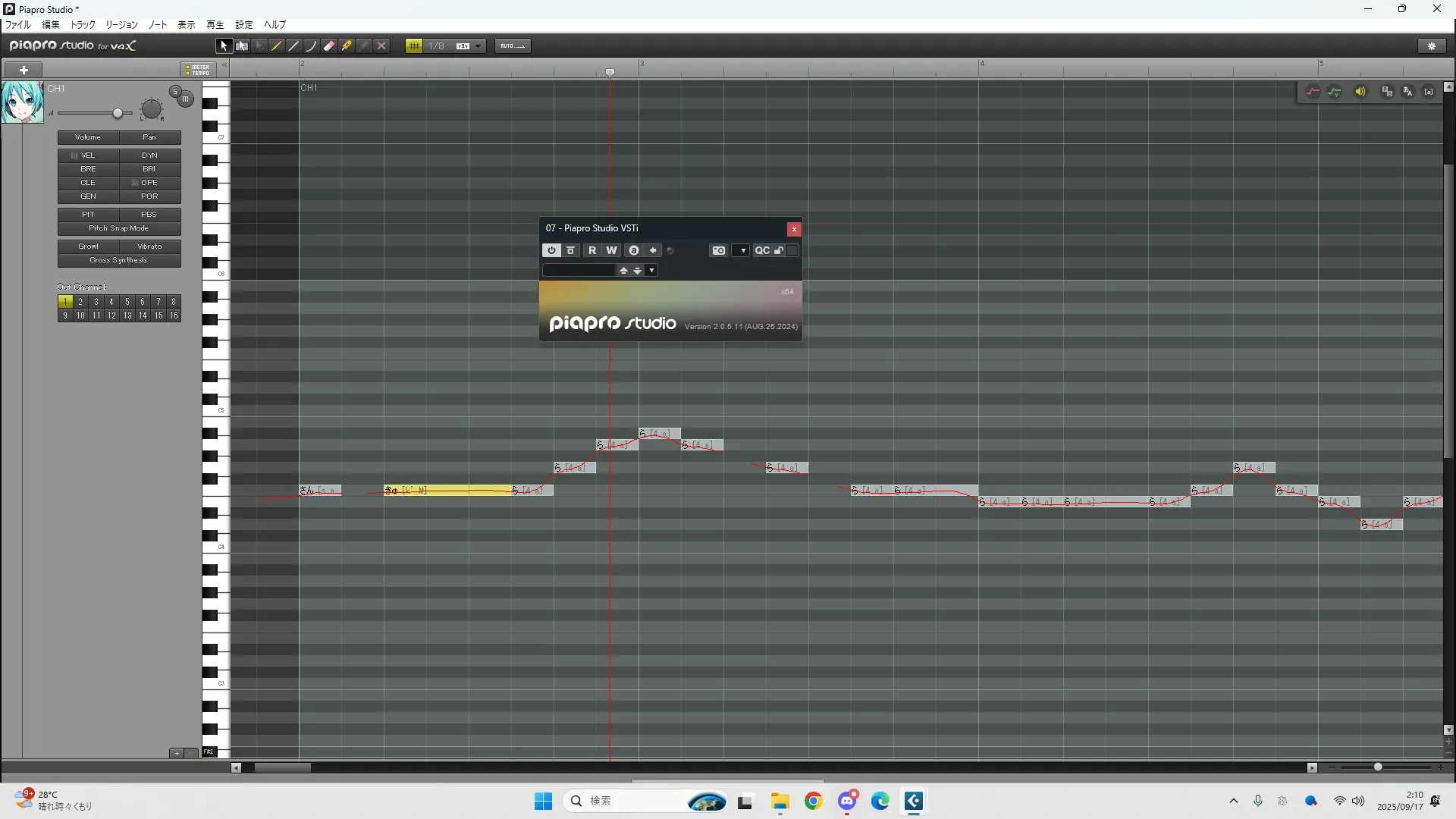Open the 1/8 quantize dropdown
Screen dimensions: 1456x819
479,46
